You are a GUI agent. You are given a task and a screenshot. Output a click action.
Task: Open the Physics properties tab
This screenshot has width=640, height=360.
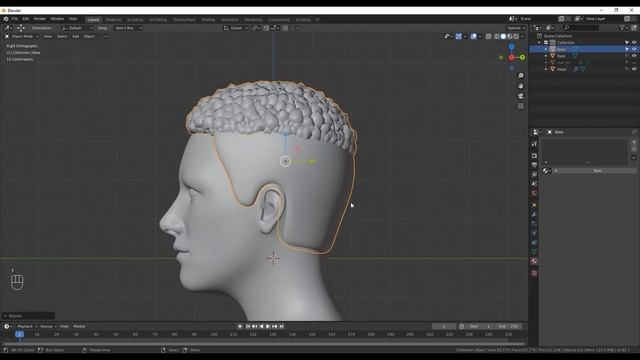[x=534, y=233]
